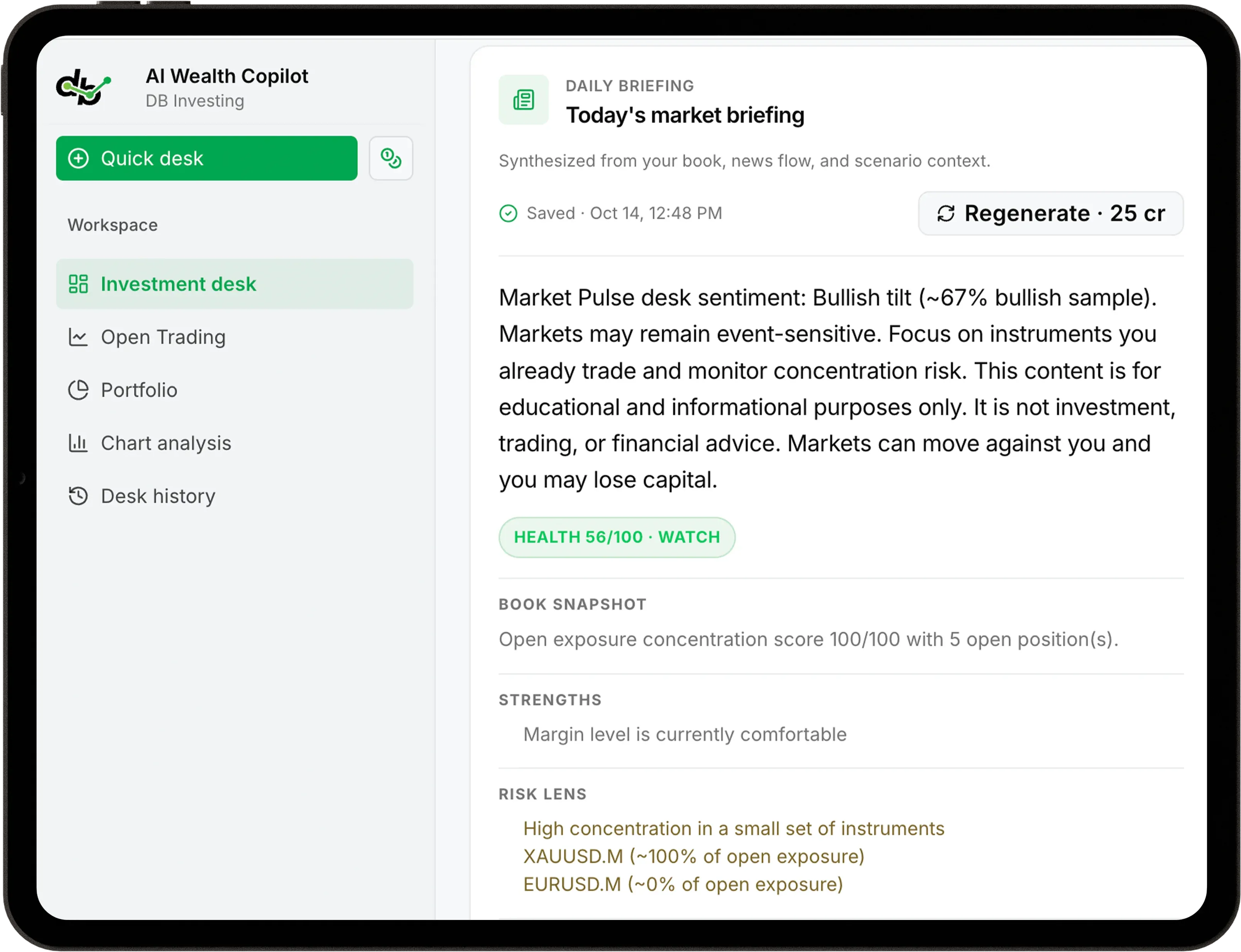
Task: Click the STRENGTHS heading
Action: 550,700
